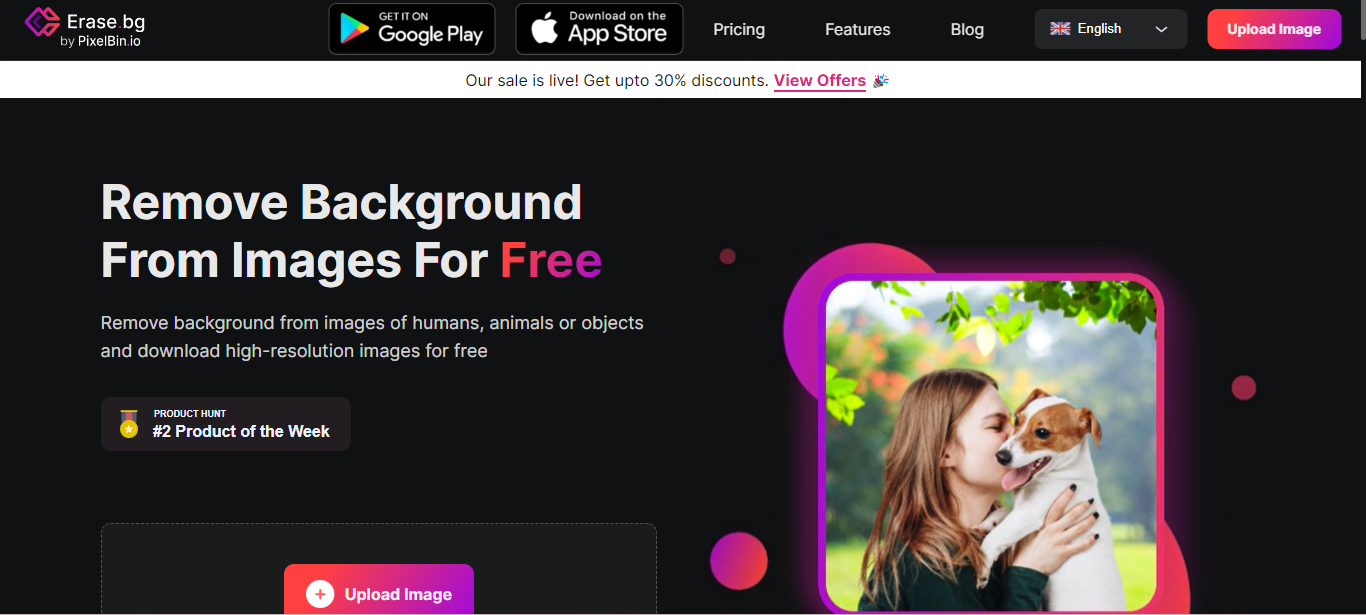Click the UK flag icon
Image resolution: width=1366 pixels, height=615 pixels.
(1060, 29)
